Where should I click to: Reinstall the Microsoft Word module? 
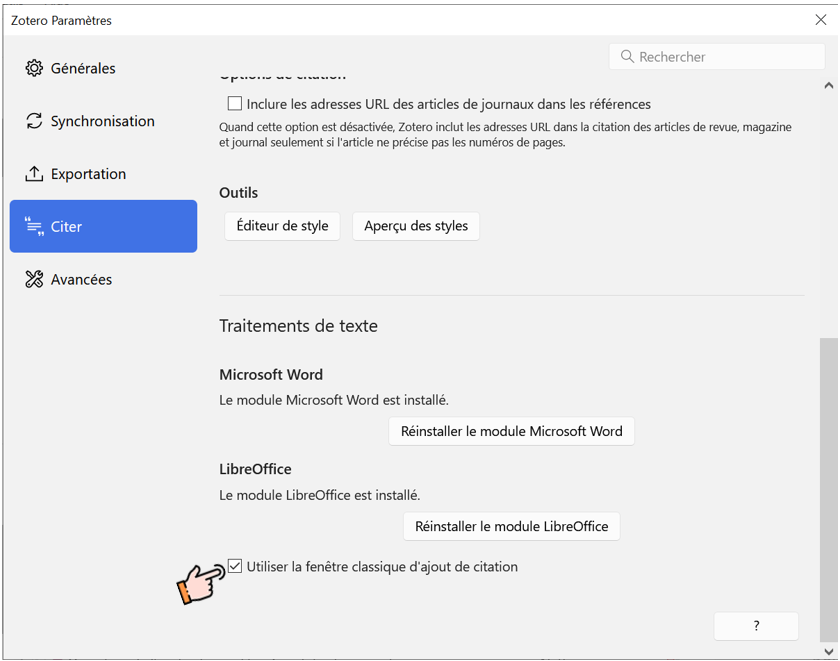coord(512,431)
